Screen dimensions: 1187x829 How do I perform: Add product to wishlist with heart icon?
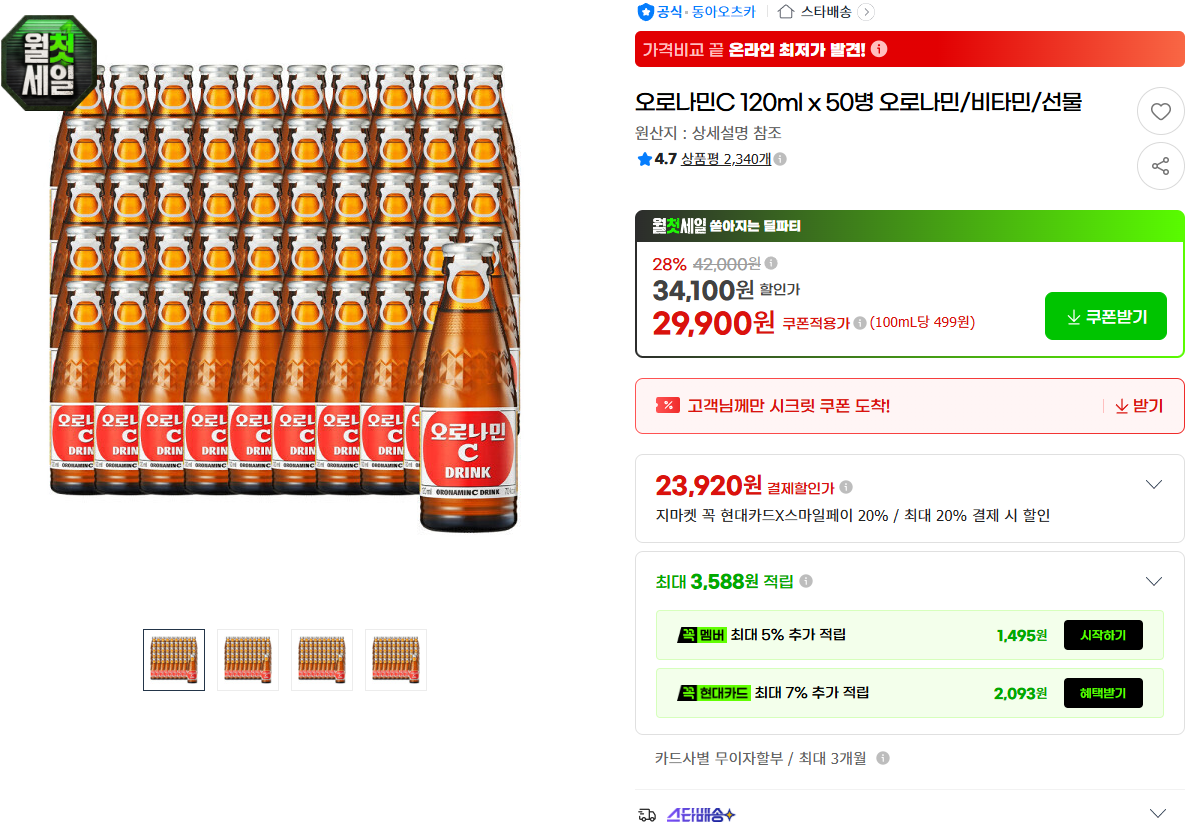point(1160,111)
